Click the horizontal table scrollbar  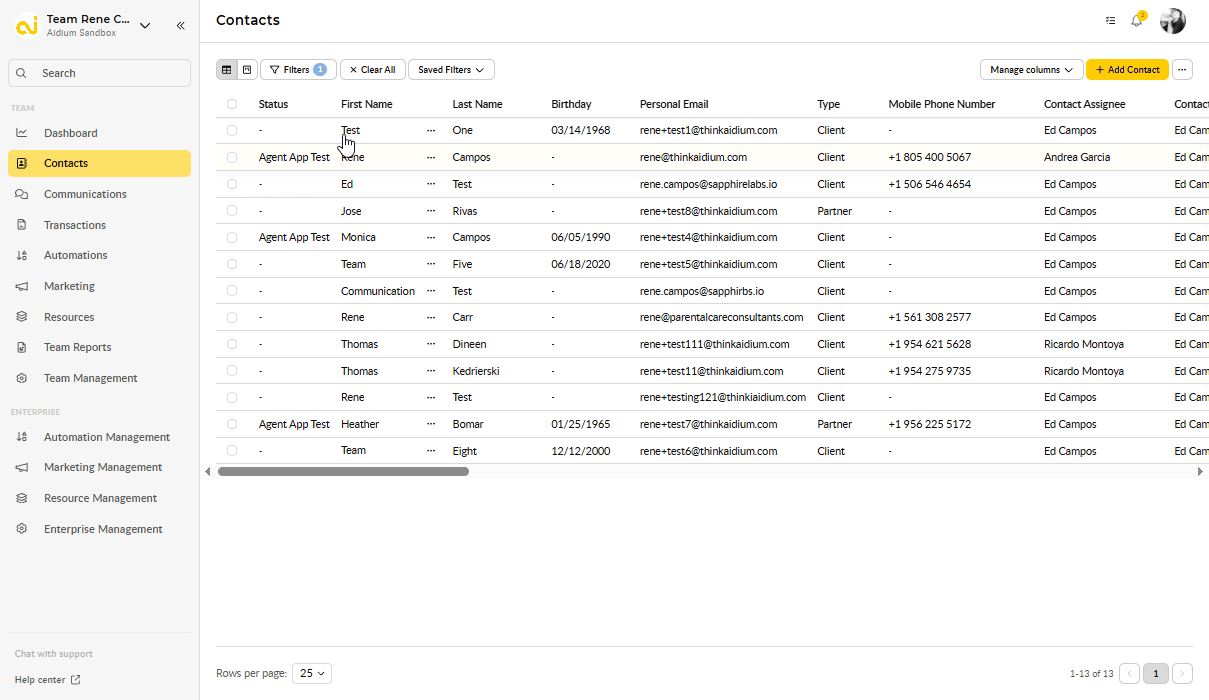click(x=343, y=471)
